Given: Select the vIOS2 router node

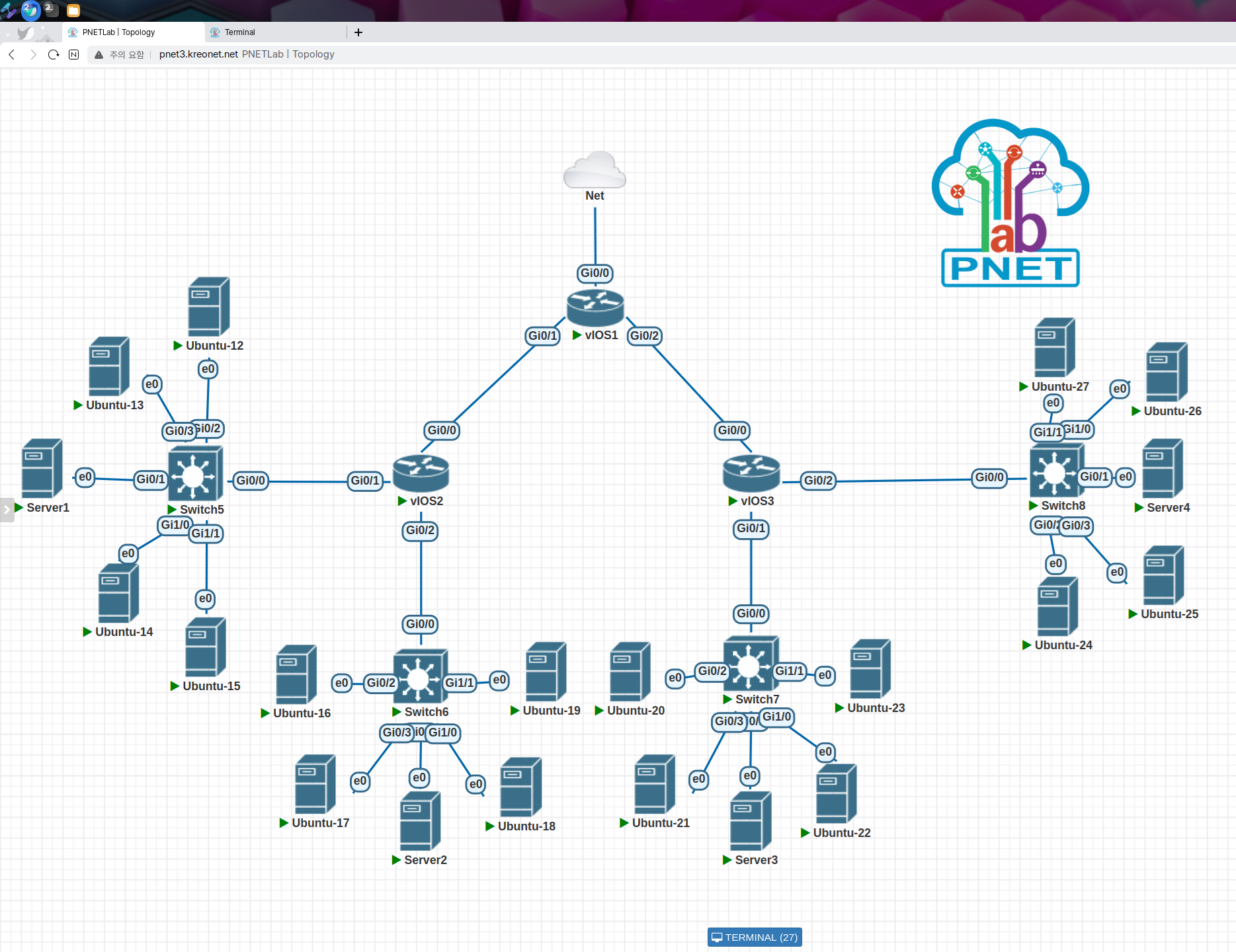Looking at the screenshot, I should tap(421, 473).
